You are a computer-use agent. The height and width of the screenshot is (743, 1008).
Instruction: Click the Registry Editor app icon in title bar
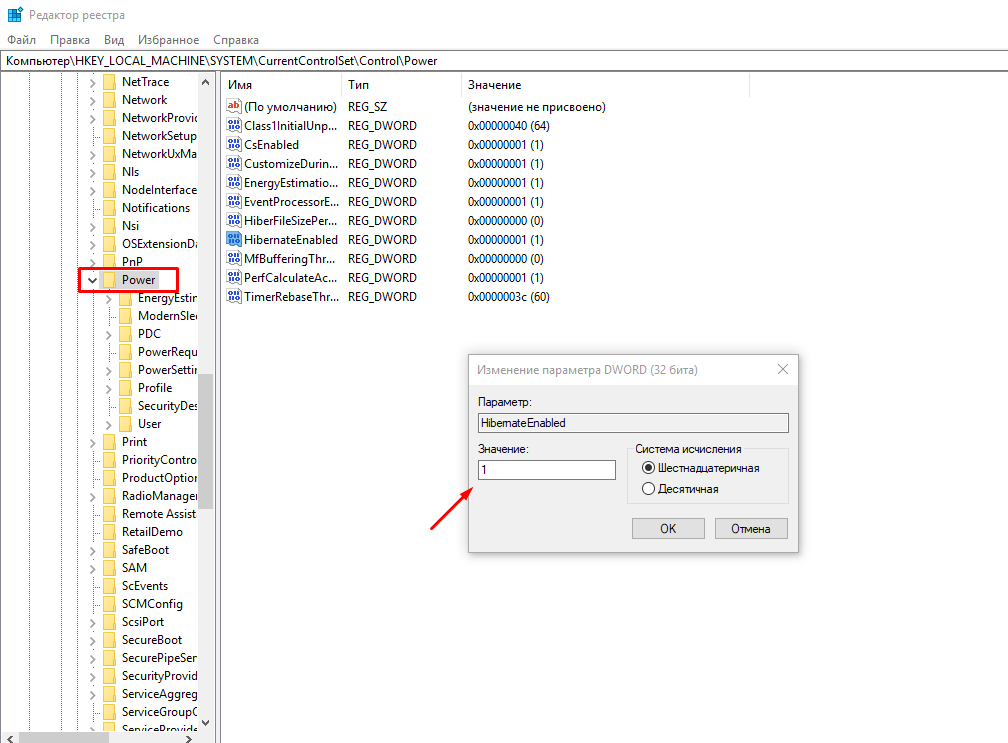tap(15, 14)
